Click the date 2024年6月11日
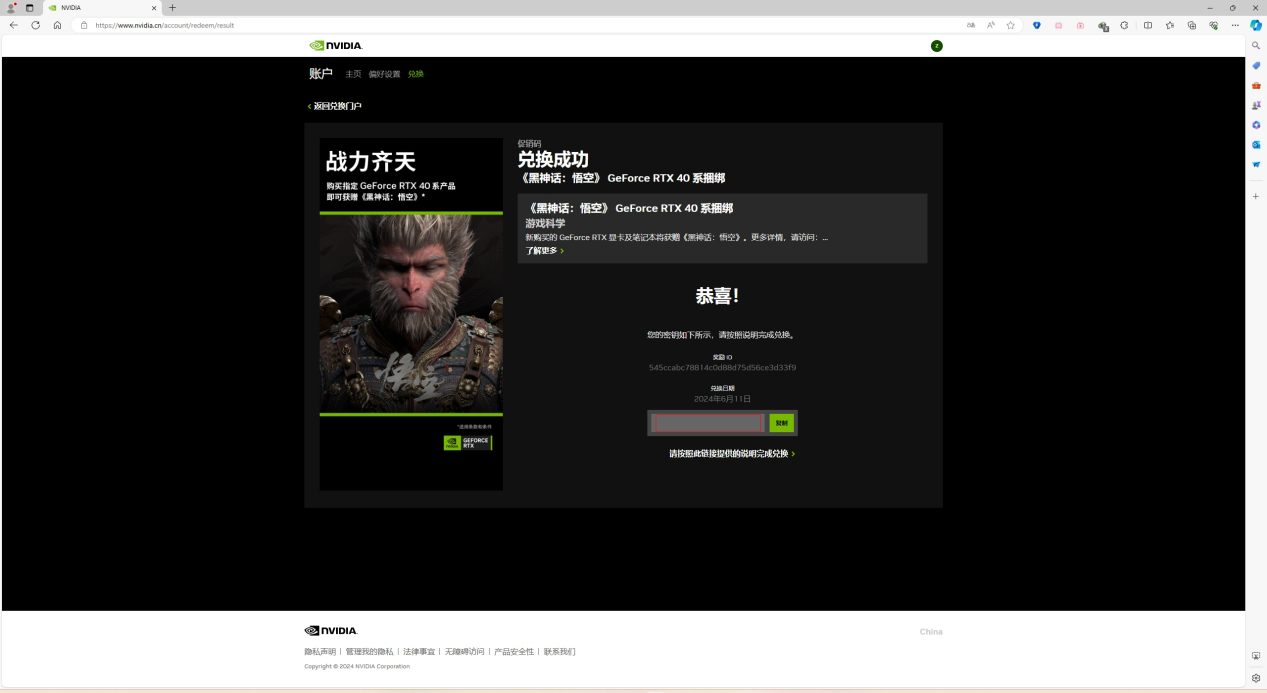The width and height of the screenshot is (1267, 693). coord(722,399)
